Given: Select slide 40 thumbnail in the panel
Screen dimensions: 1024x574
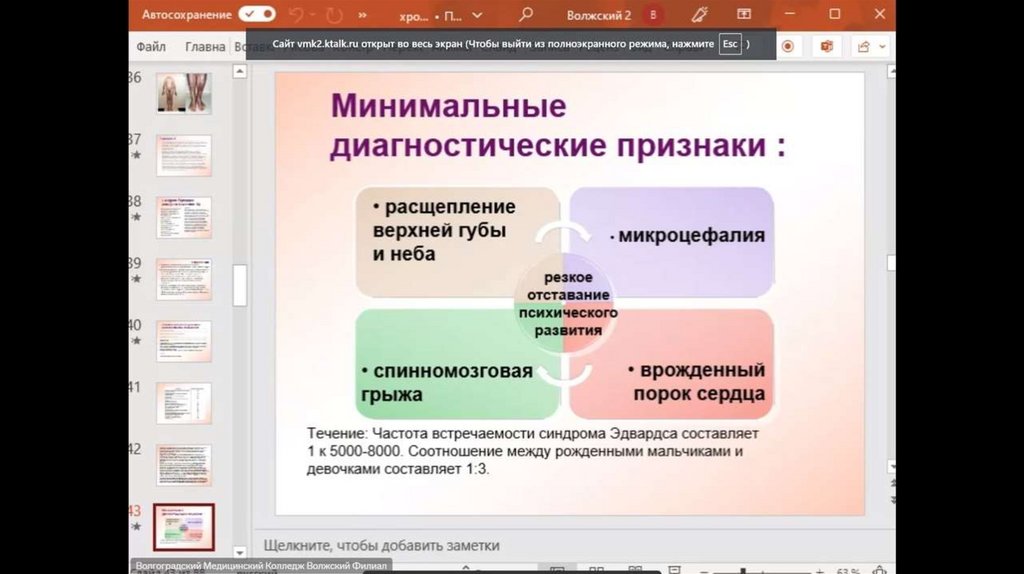Looking at the screenshot, I should click(x=183, y=341).
